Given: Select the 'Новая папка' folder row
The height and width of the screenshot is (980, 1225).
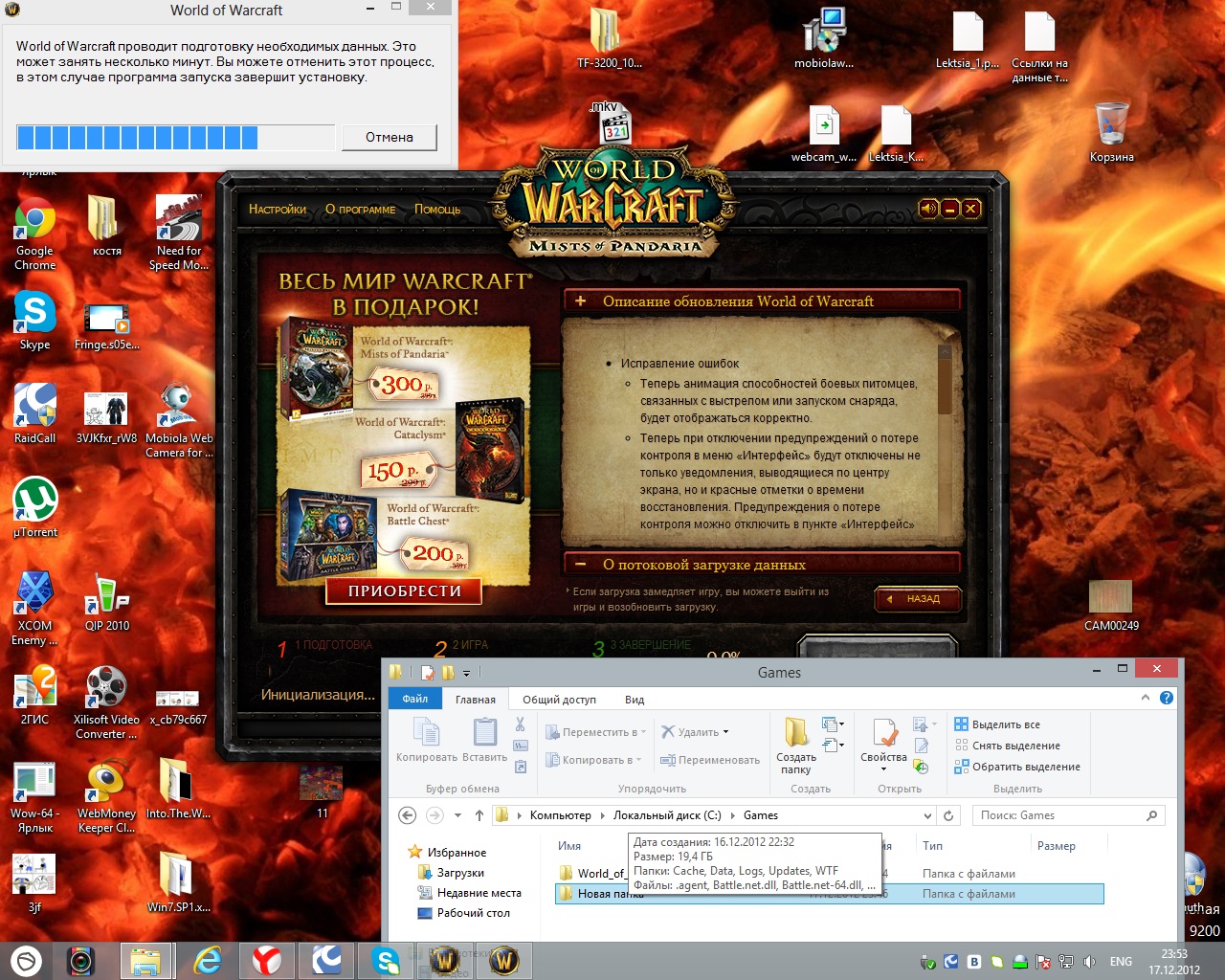Looking at the screenshot, I should [x=829, y=894].
